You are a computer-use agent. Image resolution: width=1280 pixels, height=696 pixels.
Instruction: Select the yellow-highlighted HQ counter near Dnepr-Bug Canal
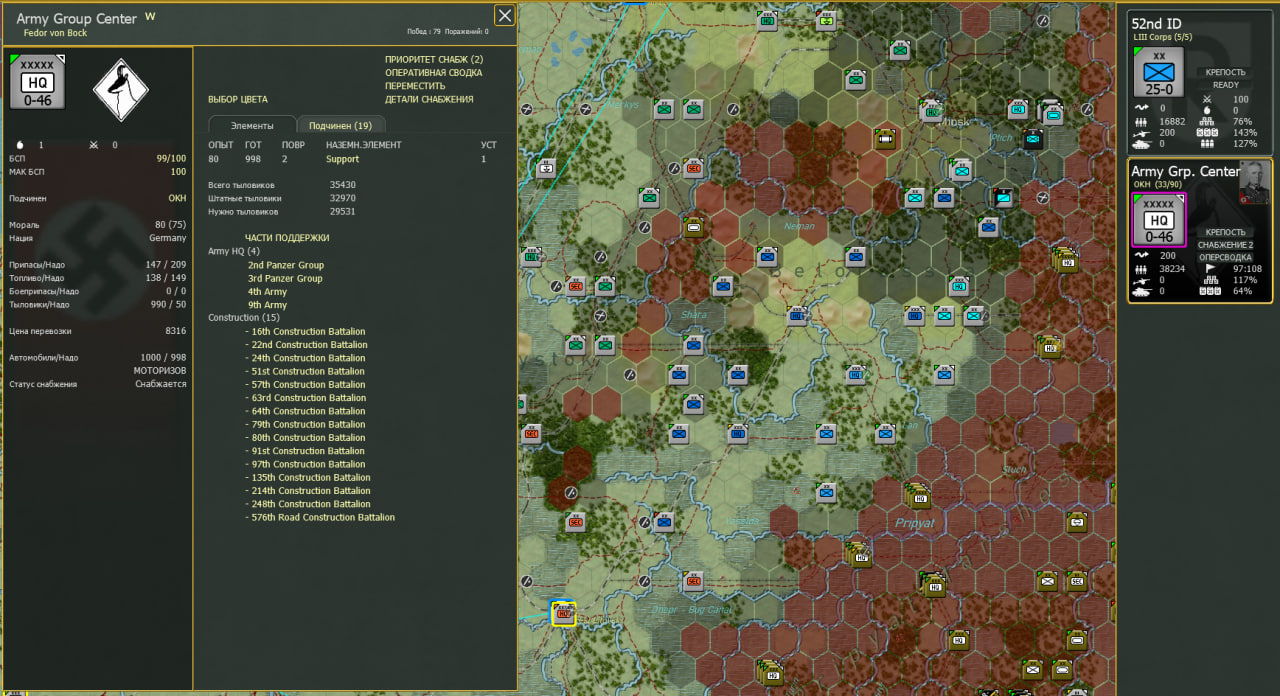pos(563,613)
